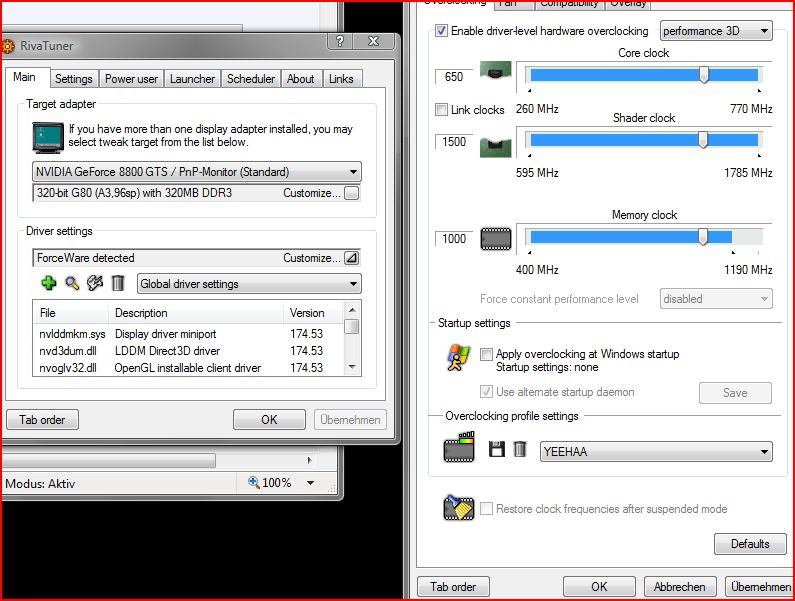Click the Customize button for 320-bit G80 adapter

(x=351, y=193)
